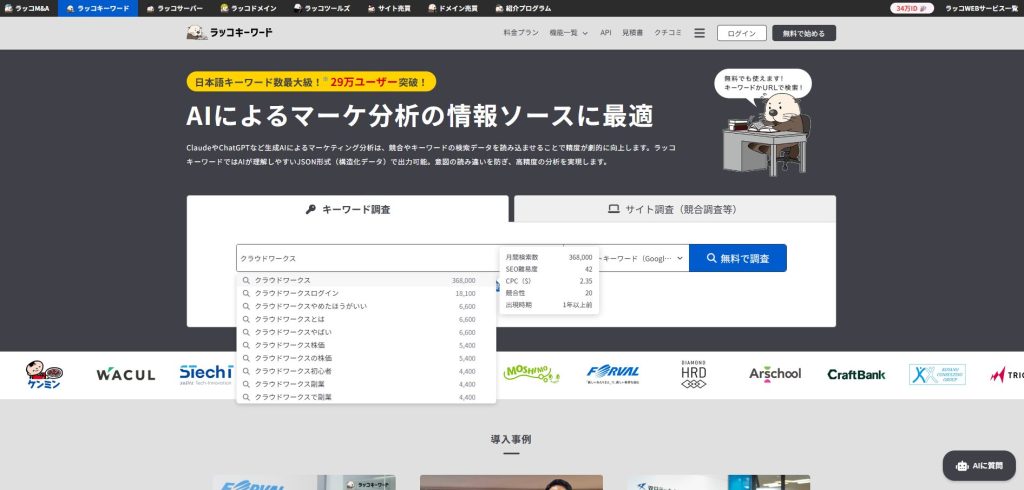The width and height of the screenshot is (1024, 490).
Task: Open ラッコツールズ in the top service bar
Action: click(322, 8)
